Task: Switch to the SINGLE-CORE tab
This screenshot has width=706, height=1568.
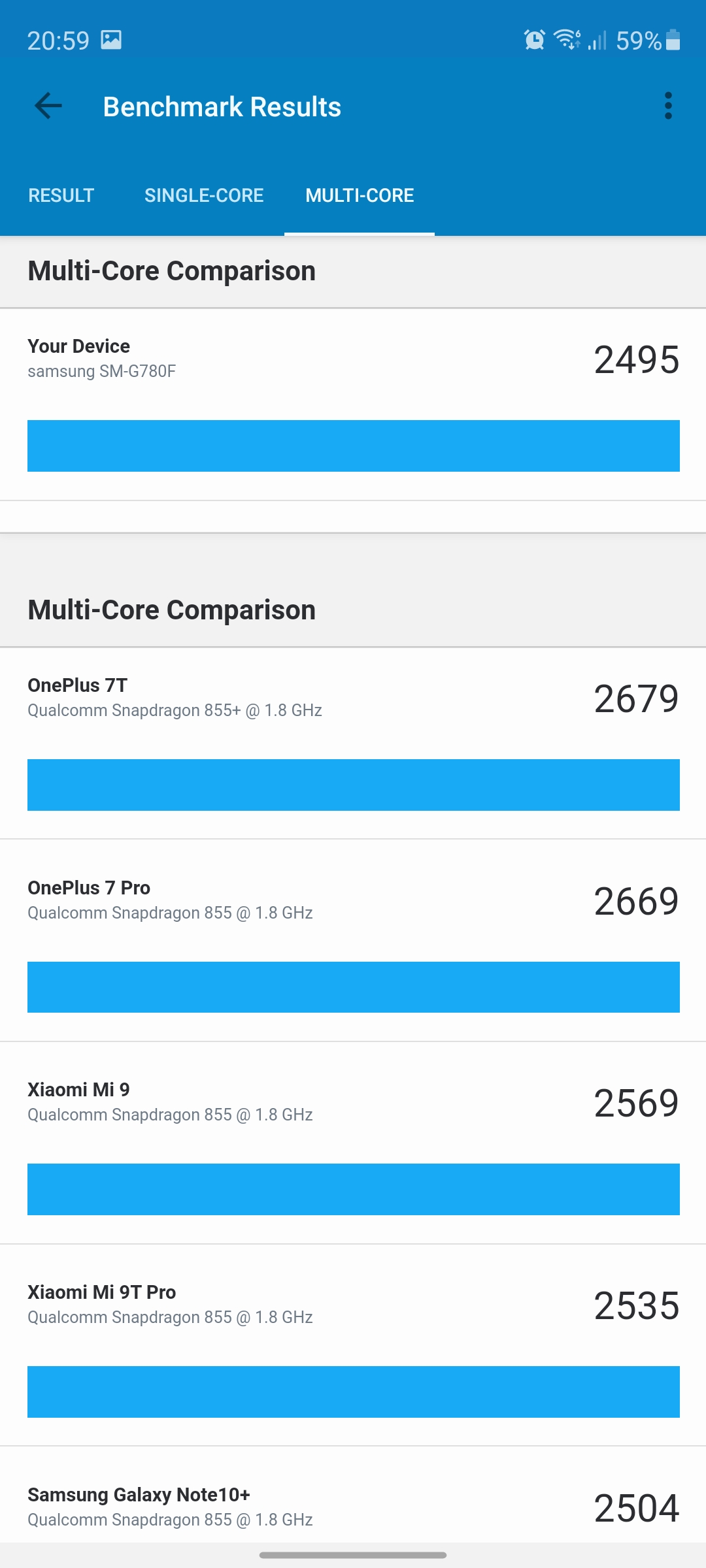Action: coord(204,195)
